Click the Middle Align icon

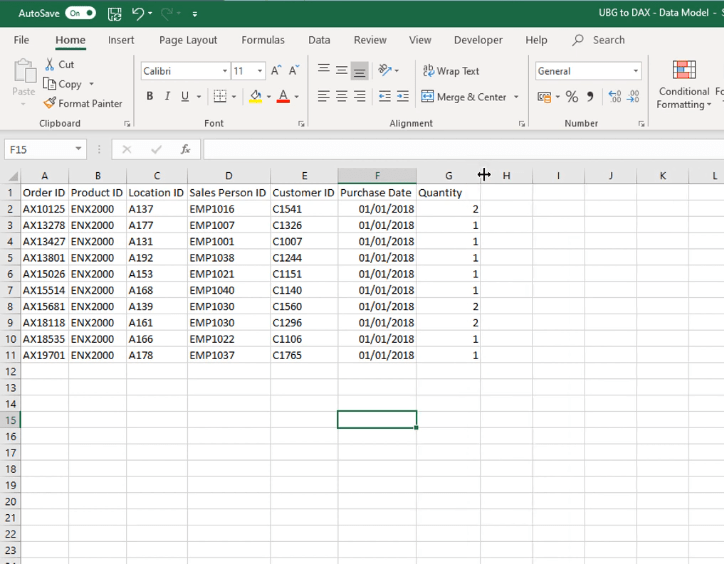point(342,70)
